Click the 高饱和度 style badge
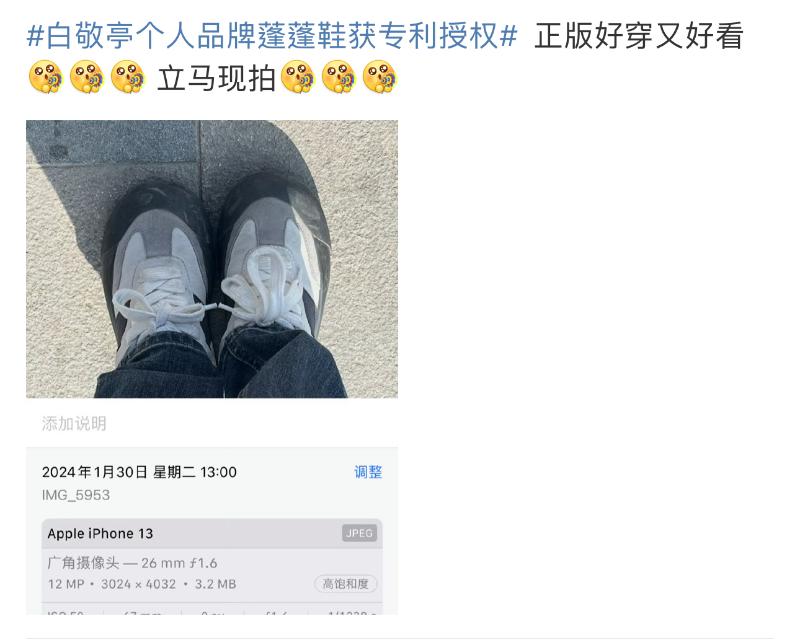This screenshot has height=642, width=800. click(345, 584)
